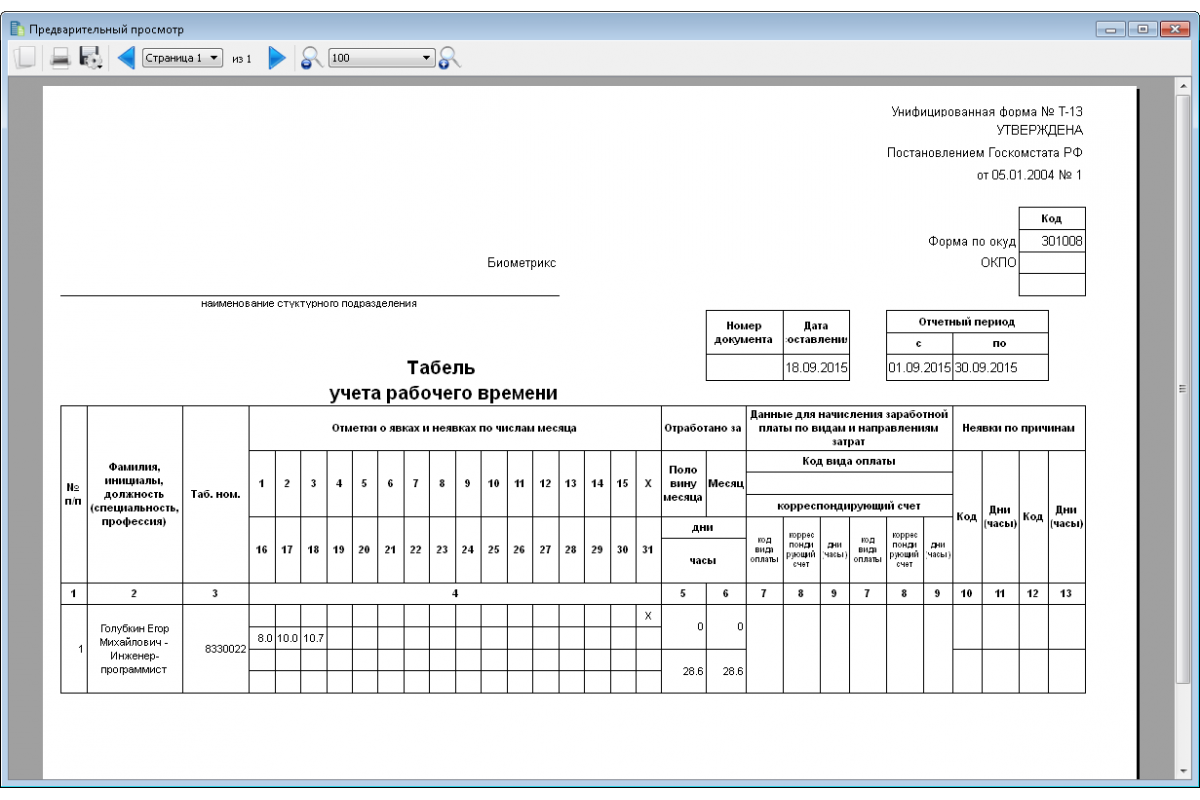Click 'Неявки по причинам' column header
The image size is (1200, 800).
[1019, 428]
